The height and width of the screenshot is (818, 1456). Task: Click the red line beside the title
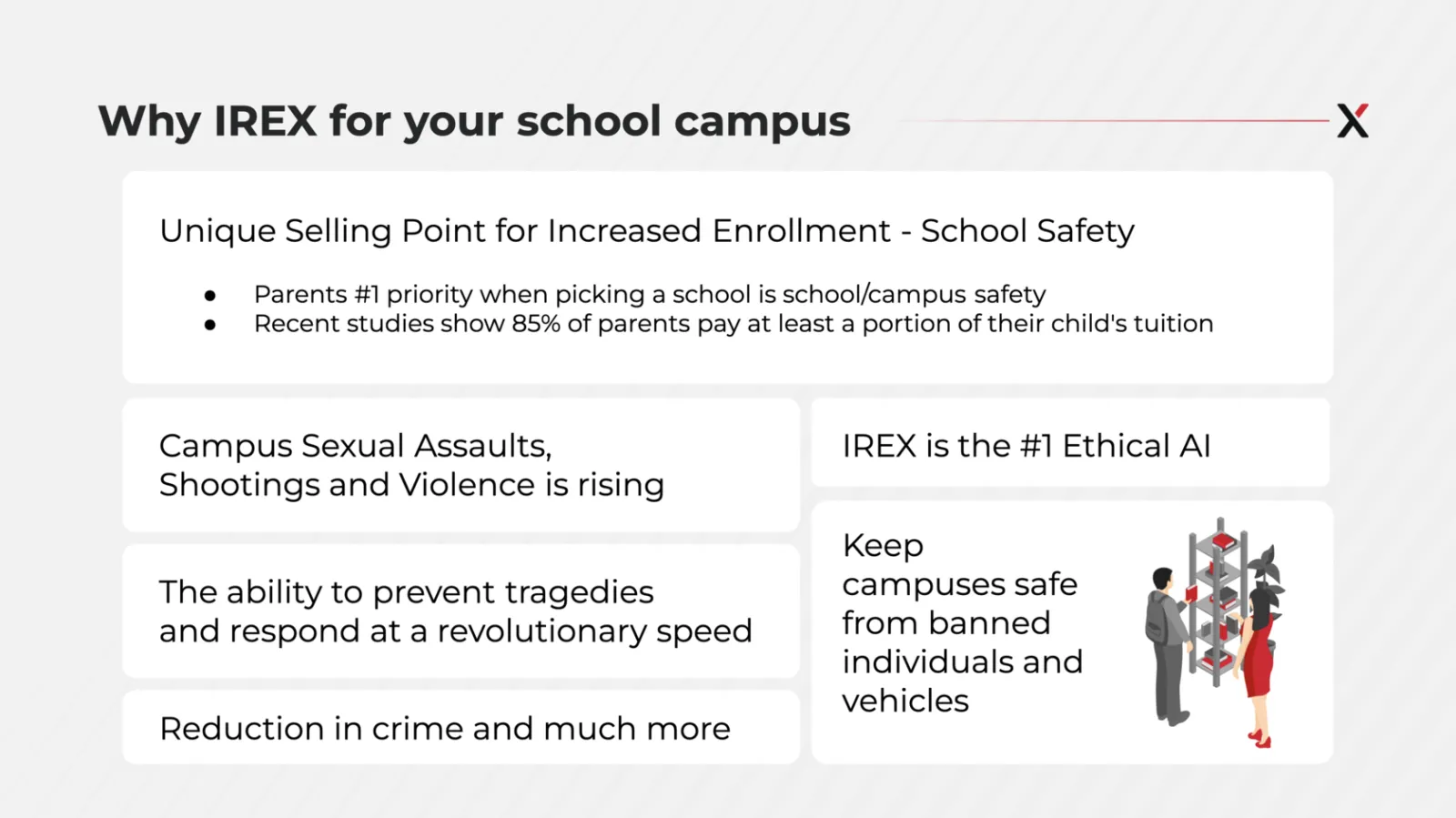coord(1113,120)
